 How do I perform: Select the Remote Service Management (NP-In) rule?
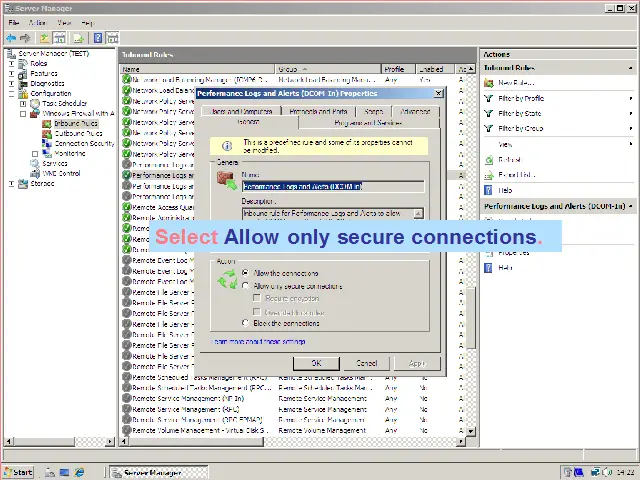coord(189,398)
